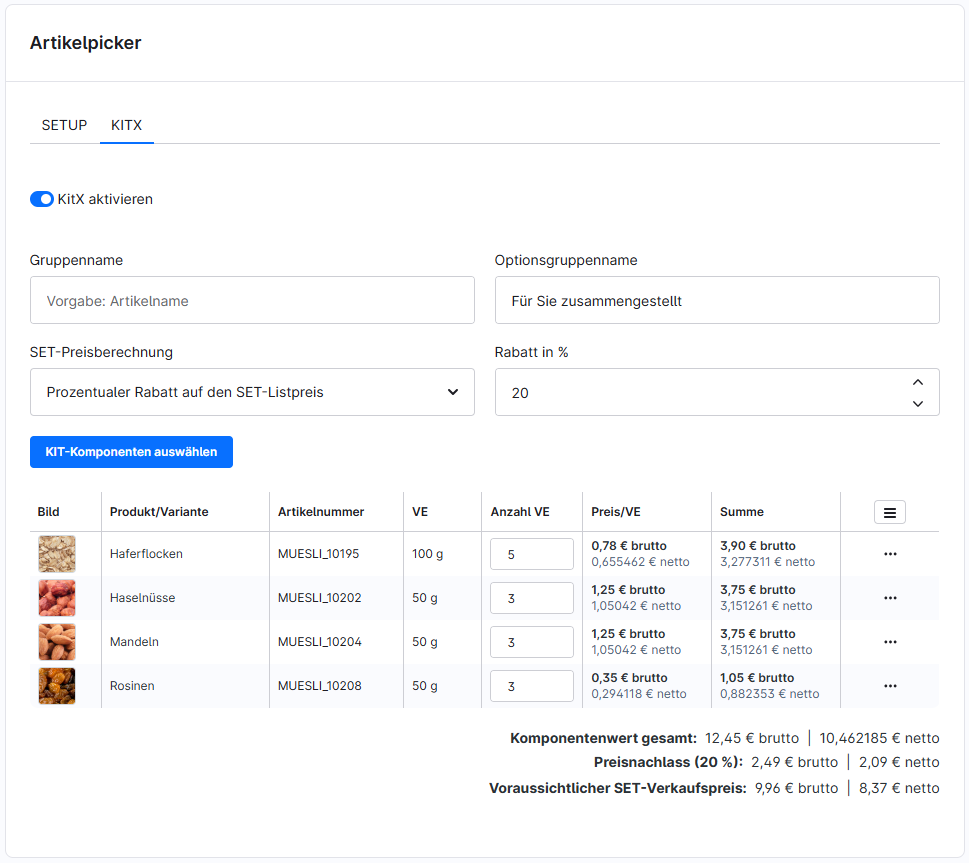Open the three-dot menu for Mandeln
The width and height of the screenshot is (969, 863).
coord(890,642)
